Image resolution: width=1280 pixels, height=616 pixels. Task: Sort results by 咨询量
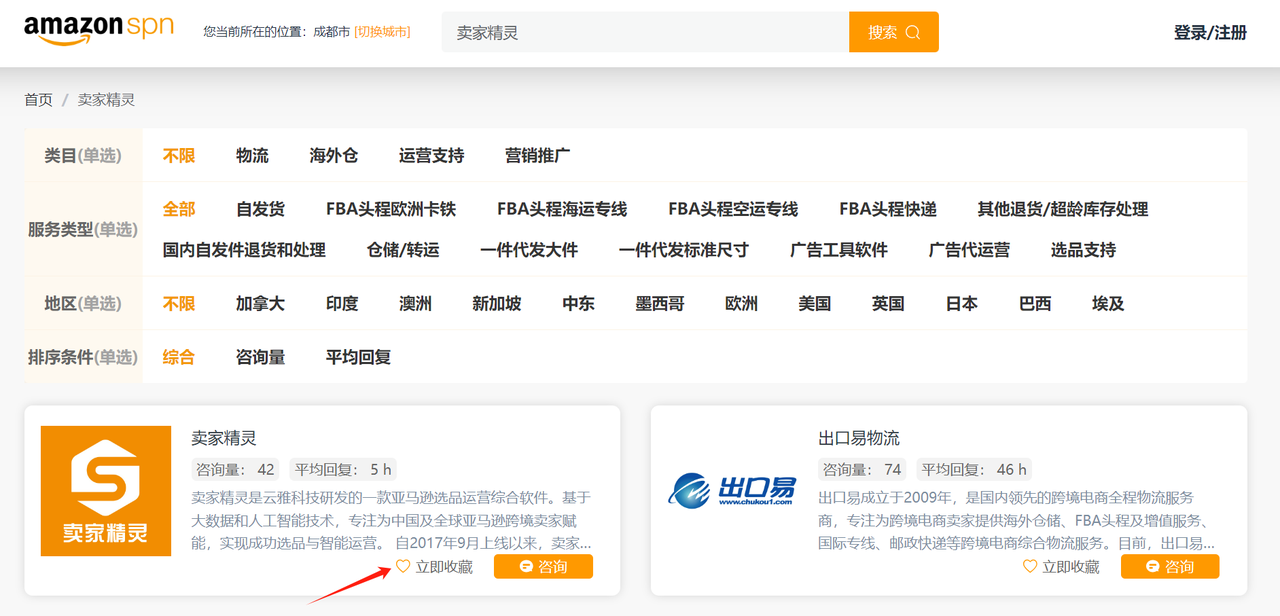(x=260, y=357)
